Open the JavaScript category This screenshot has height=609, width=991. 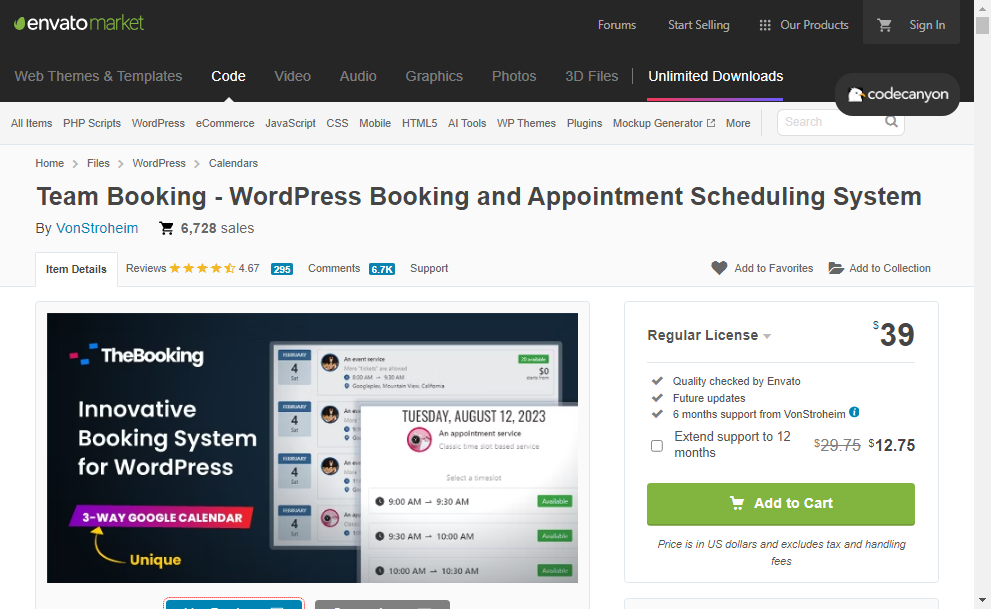click(290, 123)
